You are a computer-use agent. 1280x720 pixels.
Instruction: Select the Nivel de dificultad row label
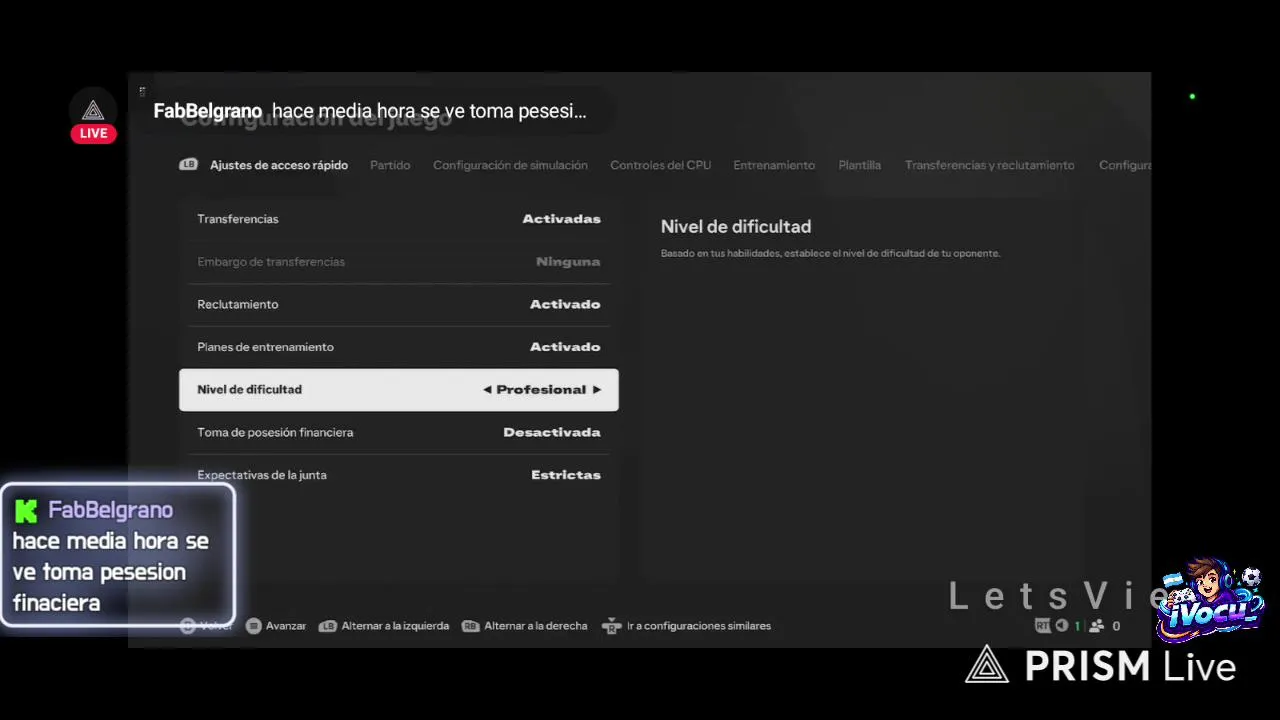coord(249,390)
